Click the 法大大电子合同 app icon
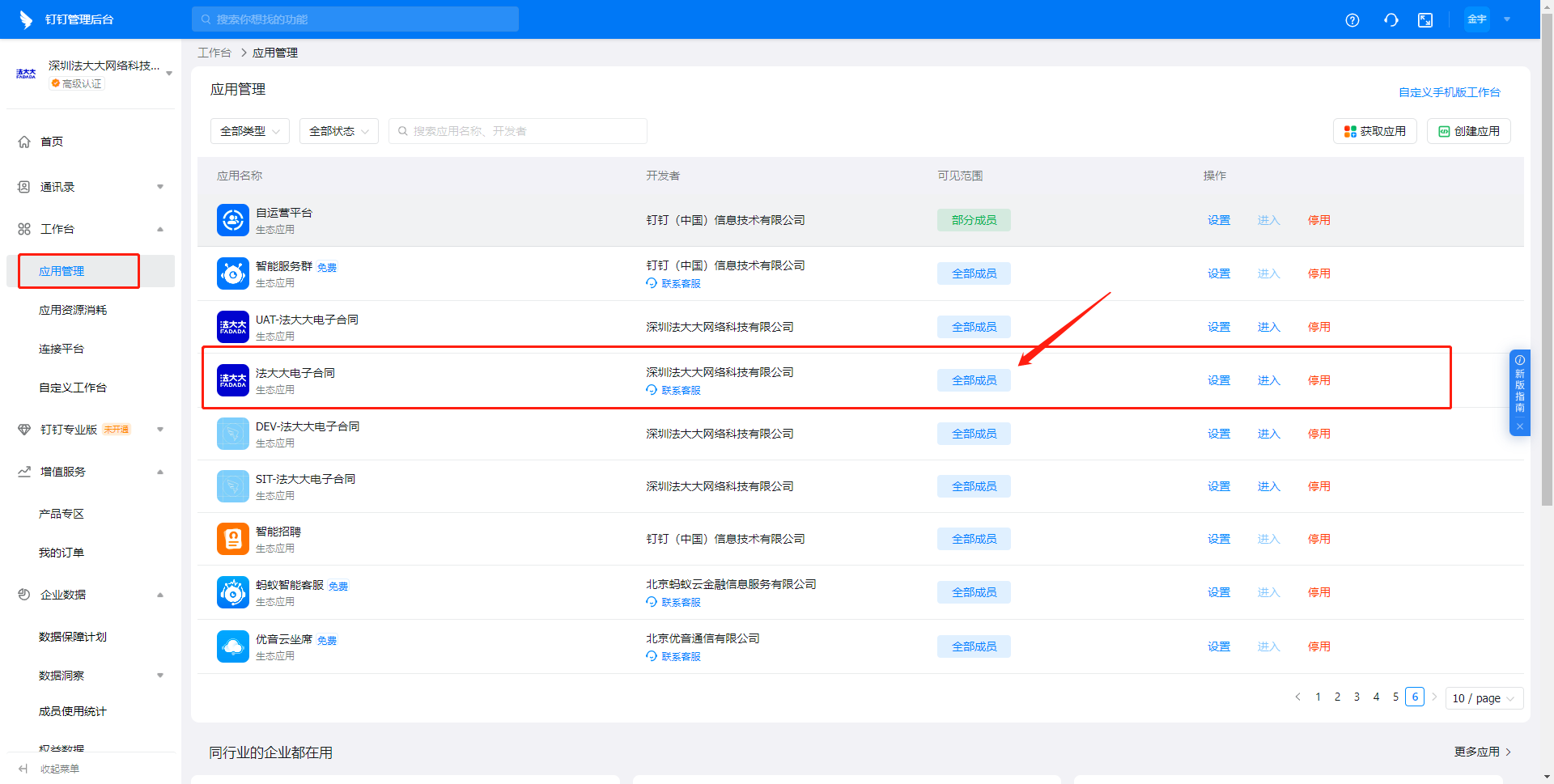 point(233,380)
